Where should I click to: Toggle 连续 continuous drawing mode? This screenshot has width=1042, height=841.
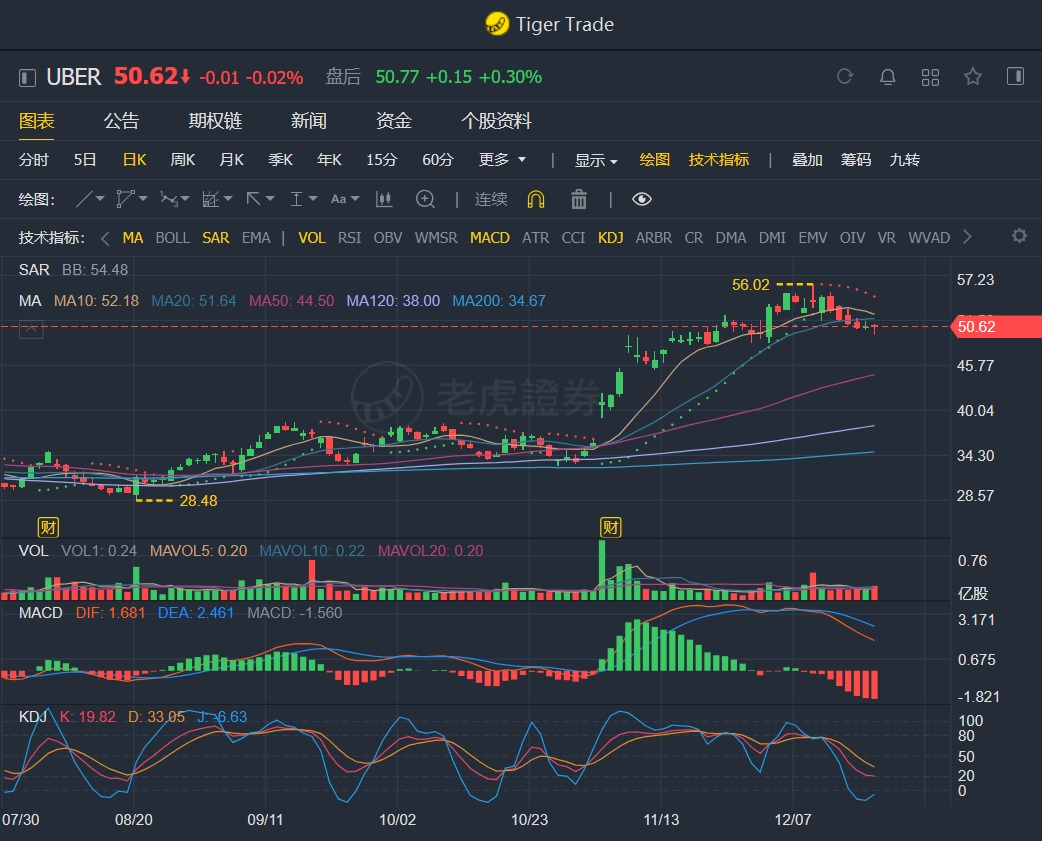pos(491,199)
